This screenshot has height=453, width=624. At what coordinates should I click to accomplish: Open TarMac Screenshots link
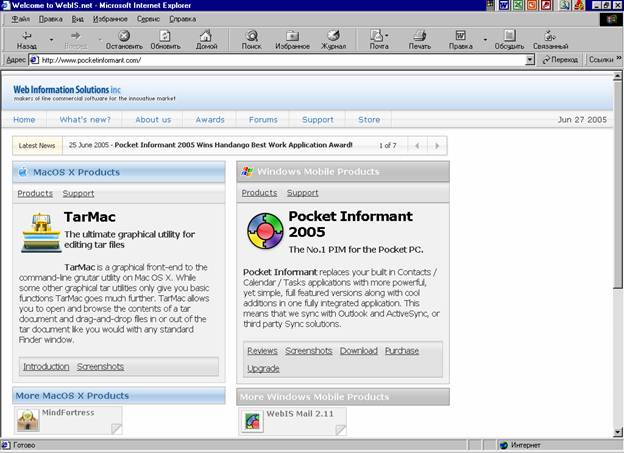coord(100,367)
